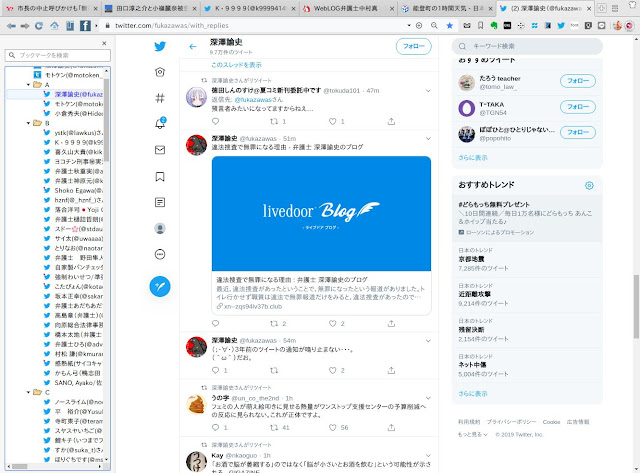Click browser home icon
Viewport: 640px width, 473px height.
click(54, 26)
